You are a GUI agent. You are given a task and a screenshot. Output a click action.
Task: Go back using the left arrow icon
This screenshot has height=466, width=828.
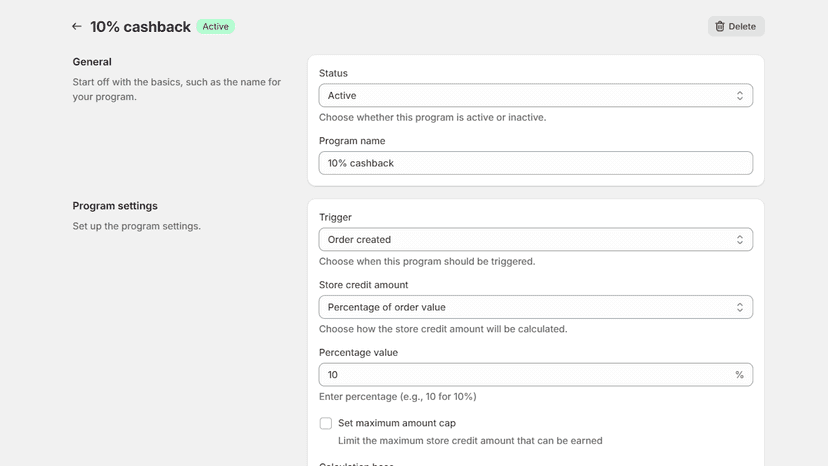click(77, 26)
